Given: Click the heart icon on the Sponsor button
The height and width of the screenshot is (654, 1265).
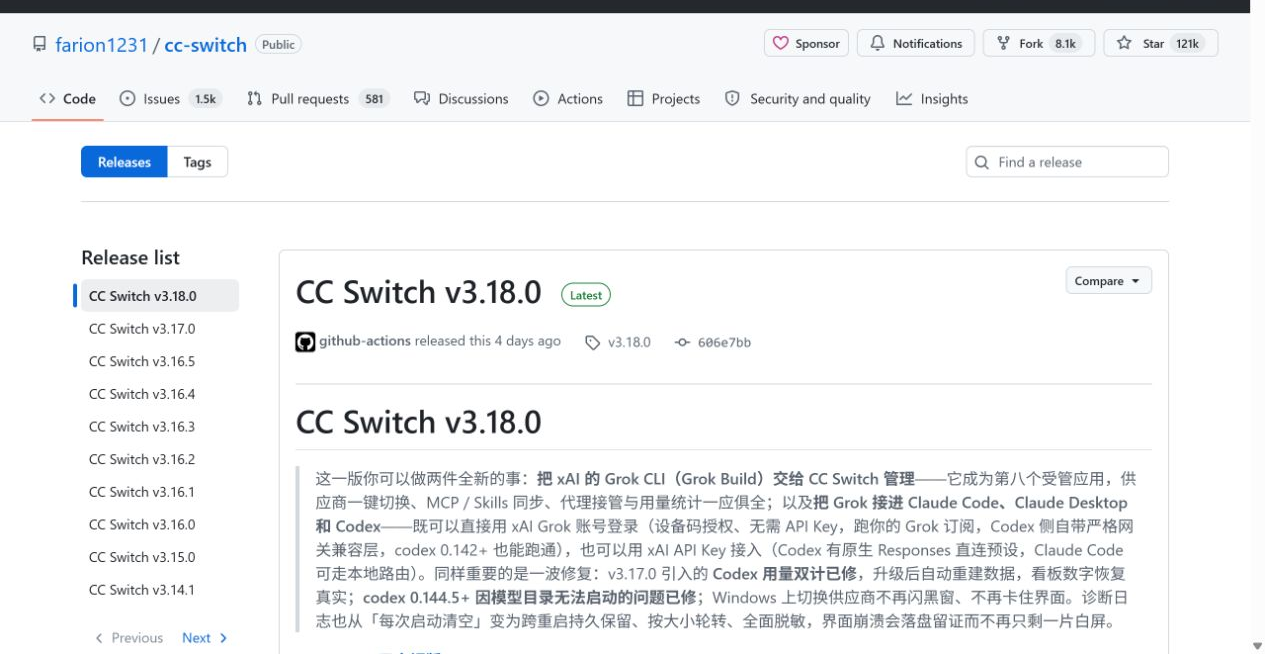Looking at the screenshot, I should (x=782, y=43).
